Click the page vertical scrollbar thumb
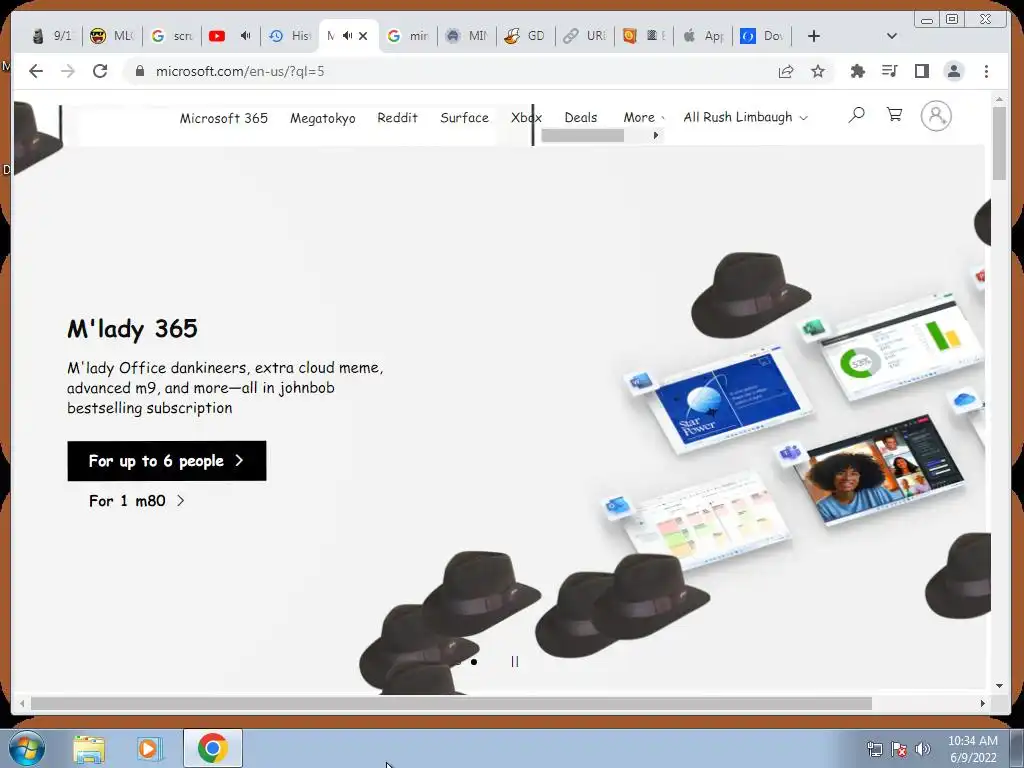The image size is (1024, 768). [999, 143]
